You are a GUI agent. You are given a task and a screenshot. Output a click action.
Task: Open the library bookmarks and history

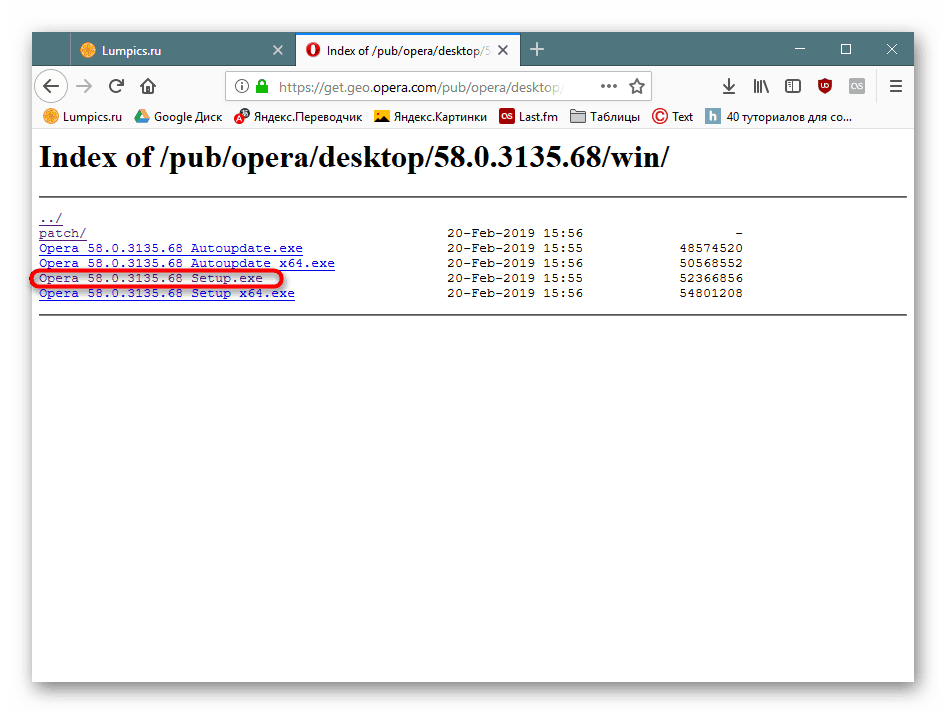[x=761, y=86]
